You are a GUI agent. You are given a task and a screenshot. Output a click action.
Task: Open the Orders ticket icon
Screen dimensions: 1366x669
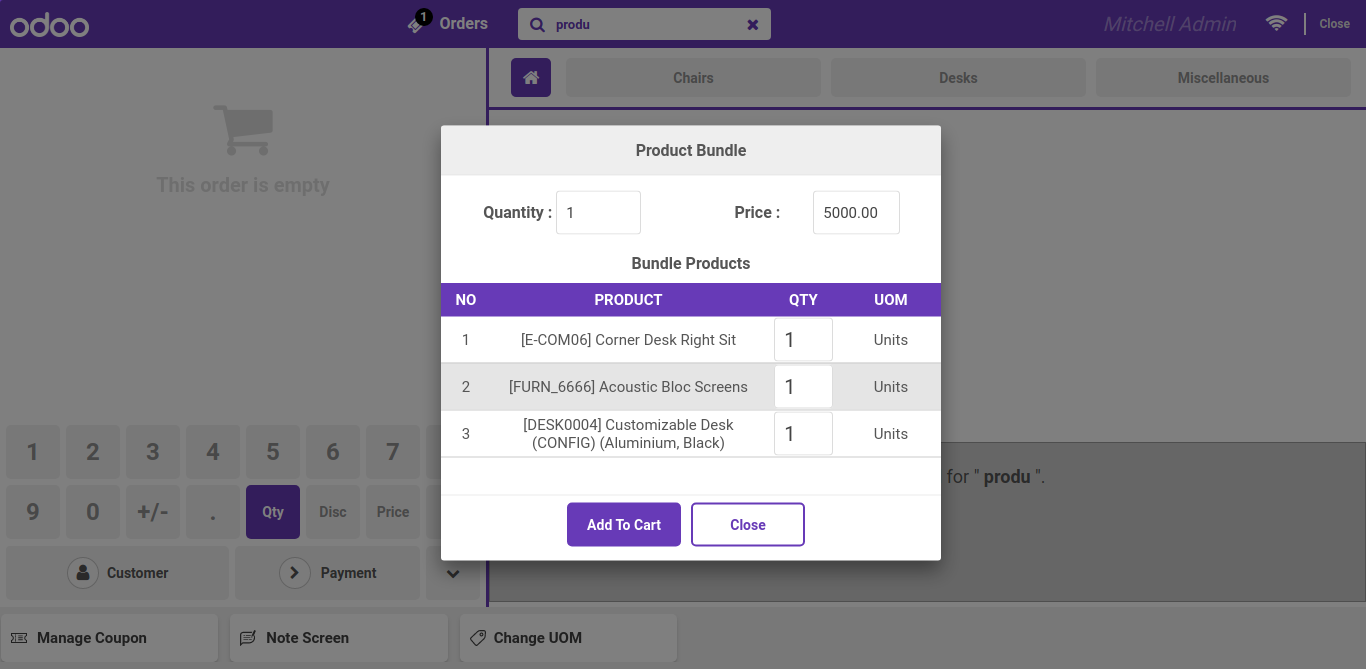418,23
